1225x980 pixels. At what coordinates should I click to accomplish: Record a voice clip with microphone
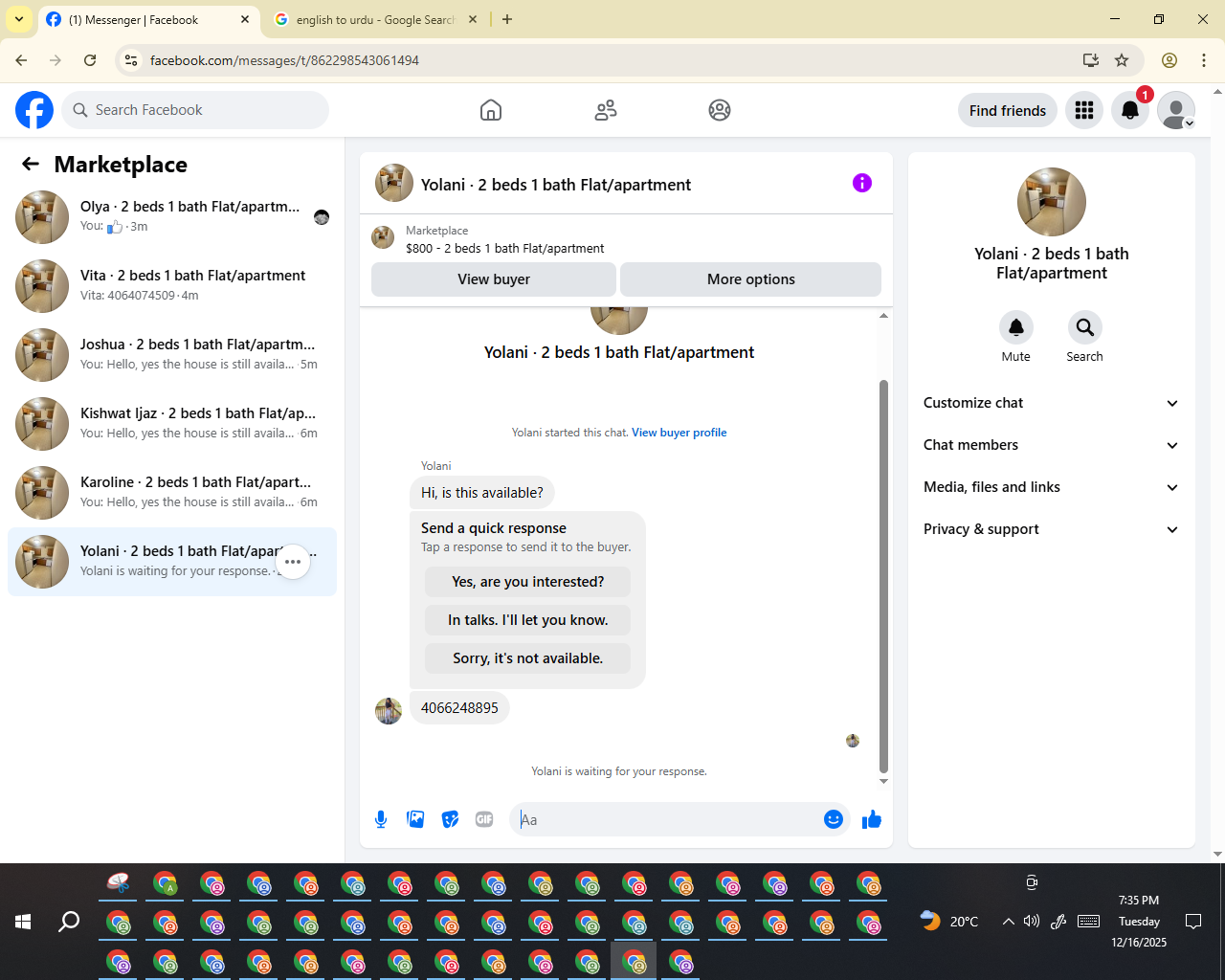coord(381,819)
